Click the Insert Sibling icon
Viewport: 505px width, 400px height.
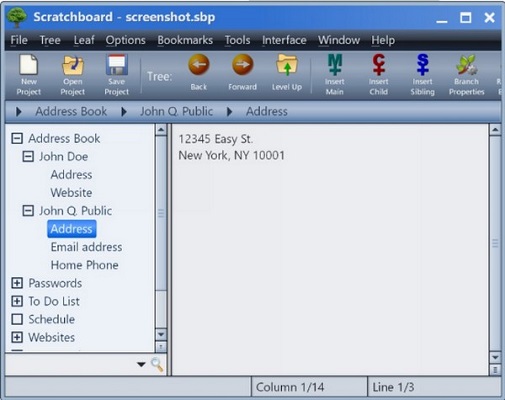click(423, 65)
